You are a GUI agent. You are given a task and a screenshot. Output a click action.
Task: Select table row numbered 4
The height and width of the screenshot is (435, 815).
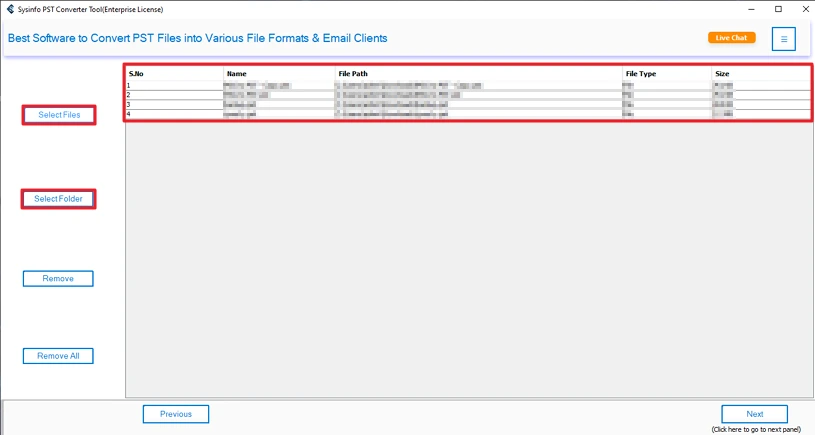pos(468,114)
